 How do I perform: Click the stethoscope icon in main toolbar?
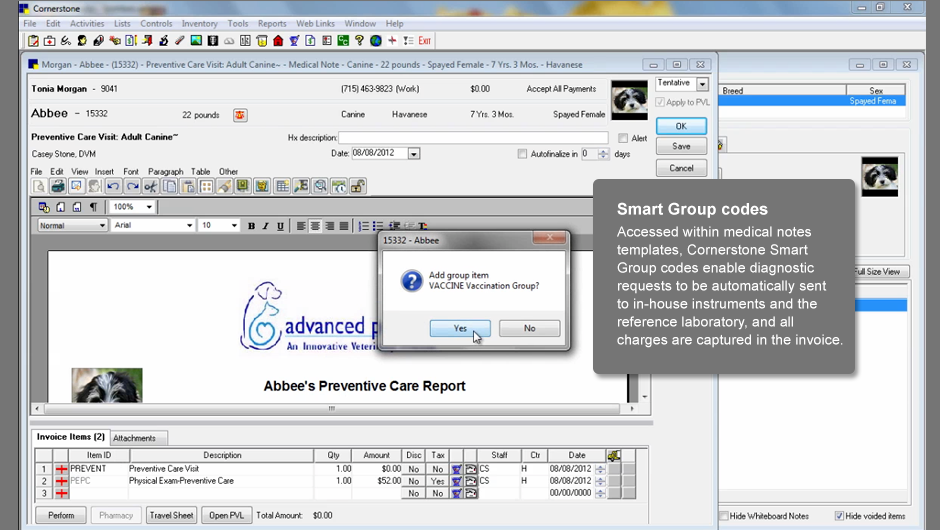coord(65,41)
